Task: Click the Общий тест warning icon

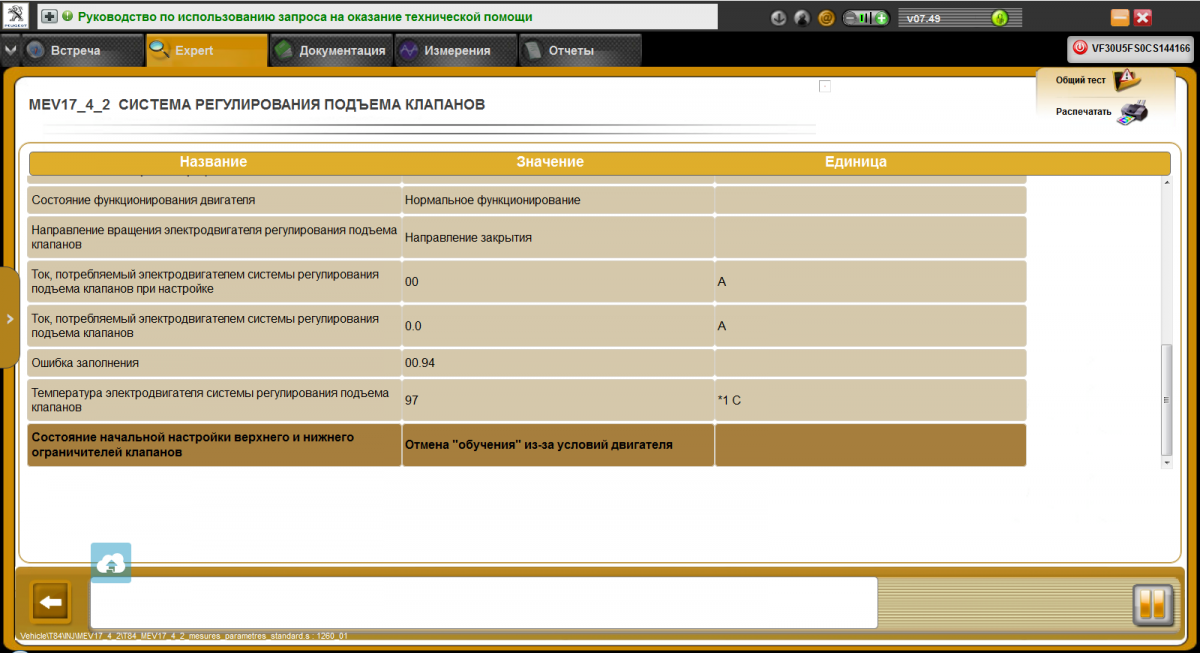Action: click(1126, 79)
